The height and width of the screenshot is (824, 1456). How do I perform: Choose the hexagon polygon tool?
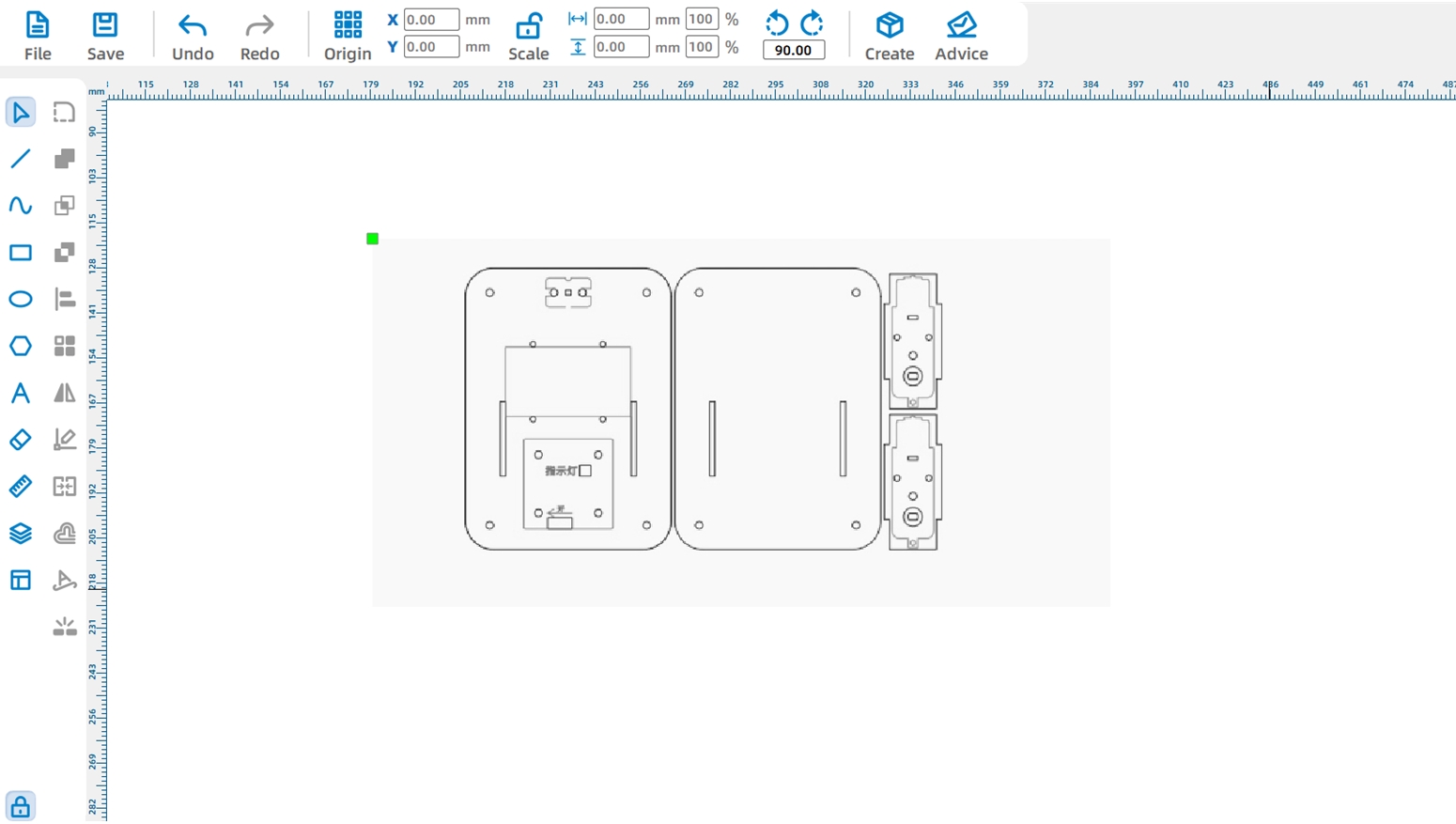point(21,346)
